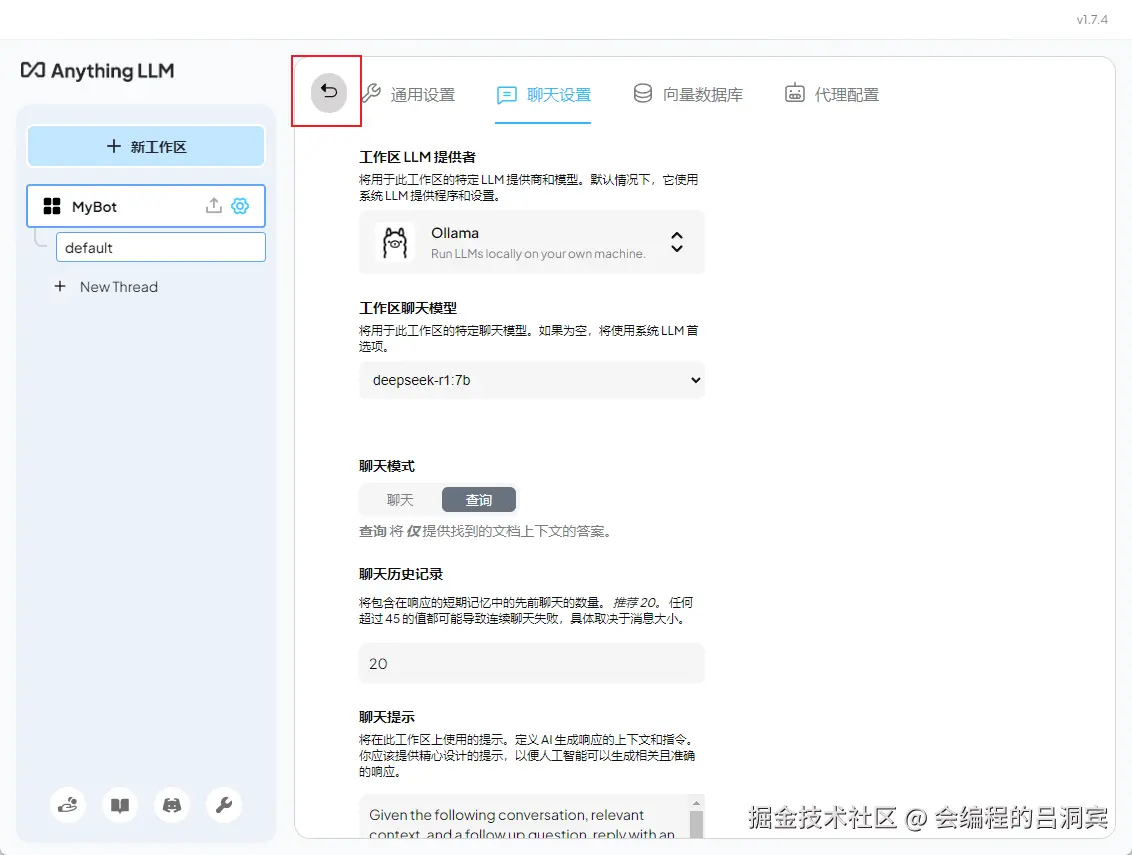Click the Ollama llama logo
The height and width of the screenshot is (855, 1132).
[x=395, y=243]
